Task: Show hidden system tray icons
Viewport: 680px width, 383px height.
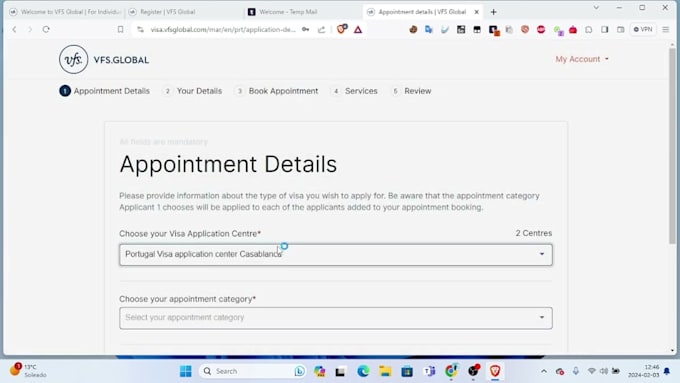Action: 543,371
